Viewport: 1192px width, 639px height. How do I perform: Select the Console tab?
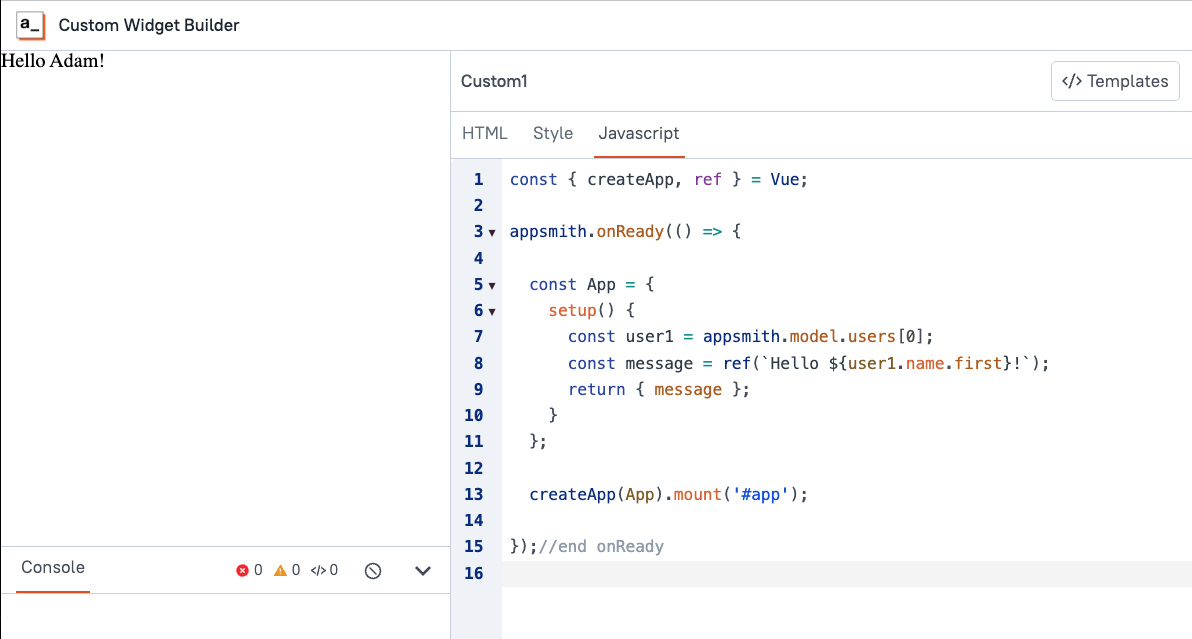pyautogui.click(x=51, y=567)
